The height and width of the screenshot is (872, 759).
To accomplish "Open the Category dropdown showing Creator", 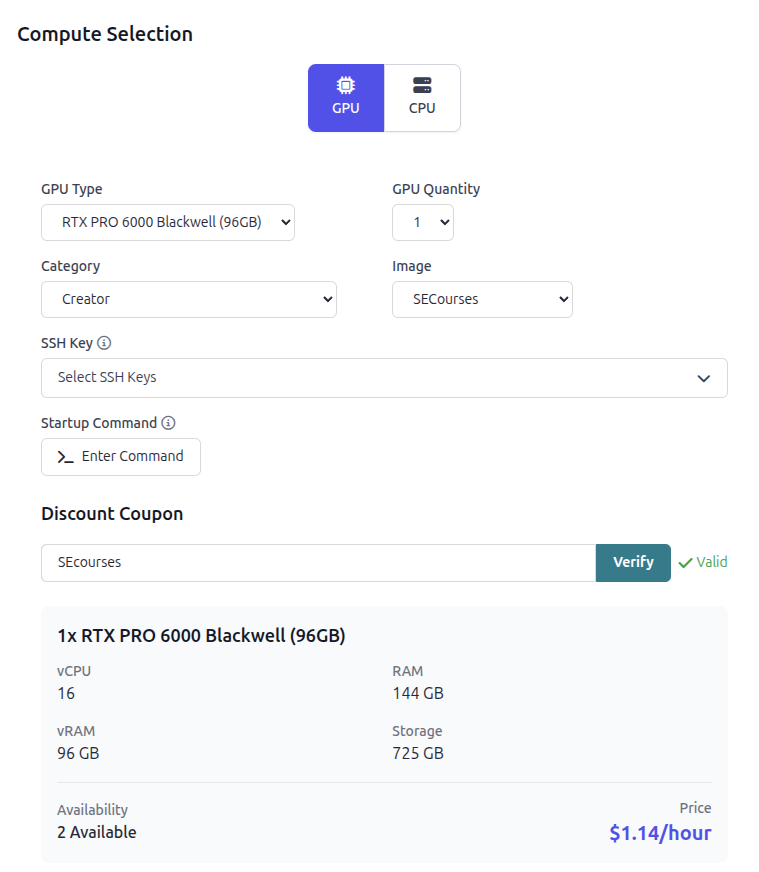I will click(188, 299).
